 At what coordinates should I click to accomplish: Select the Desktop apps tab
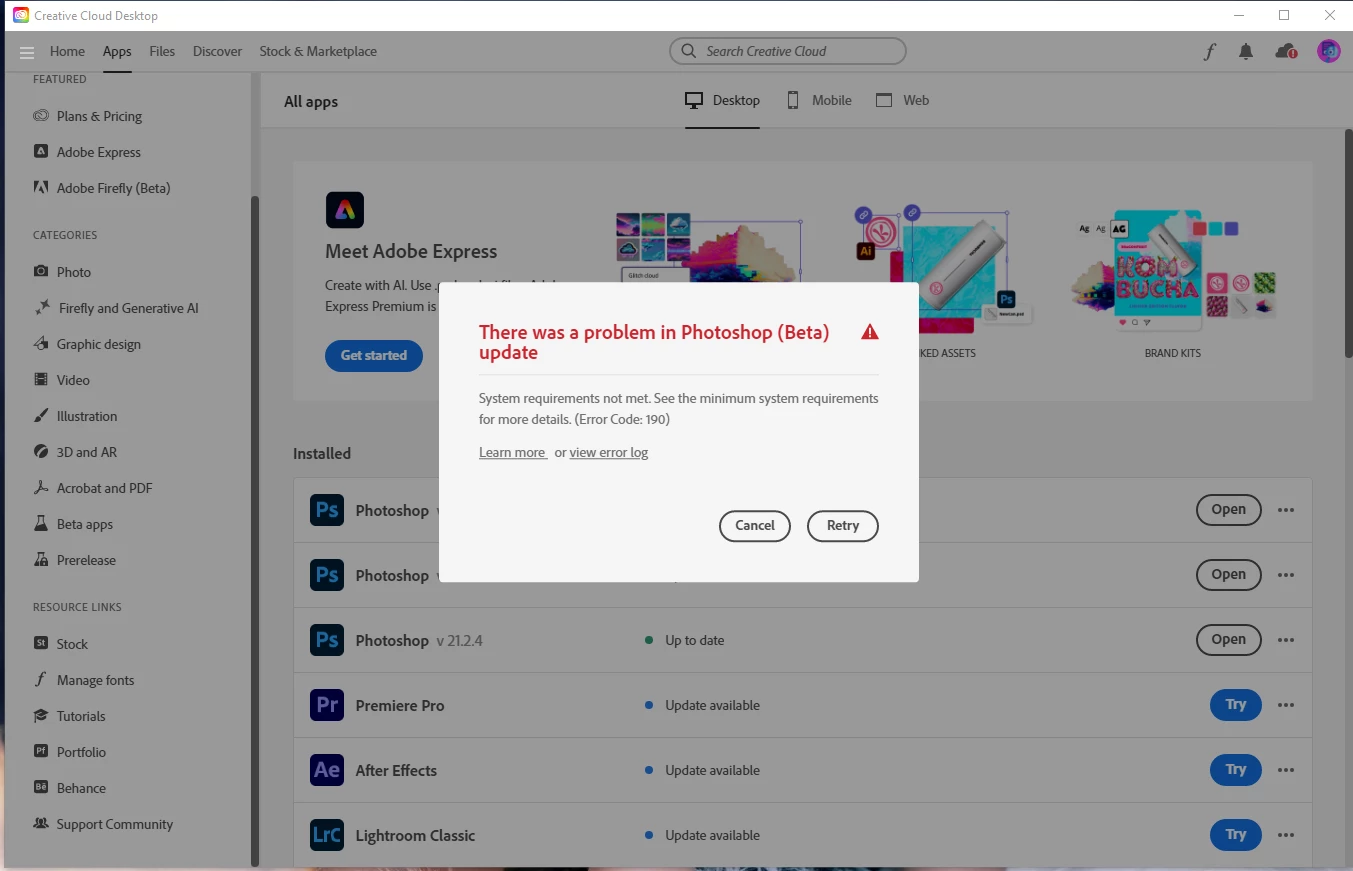722,100
